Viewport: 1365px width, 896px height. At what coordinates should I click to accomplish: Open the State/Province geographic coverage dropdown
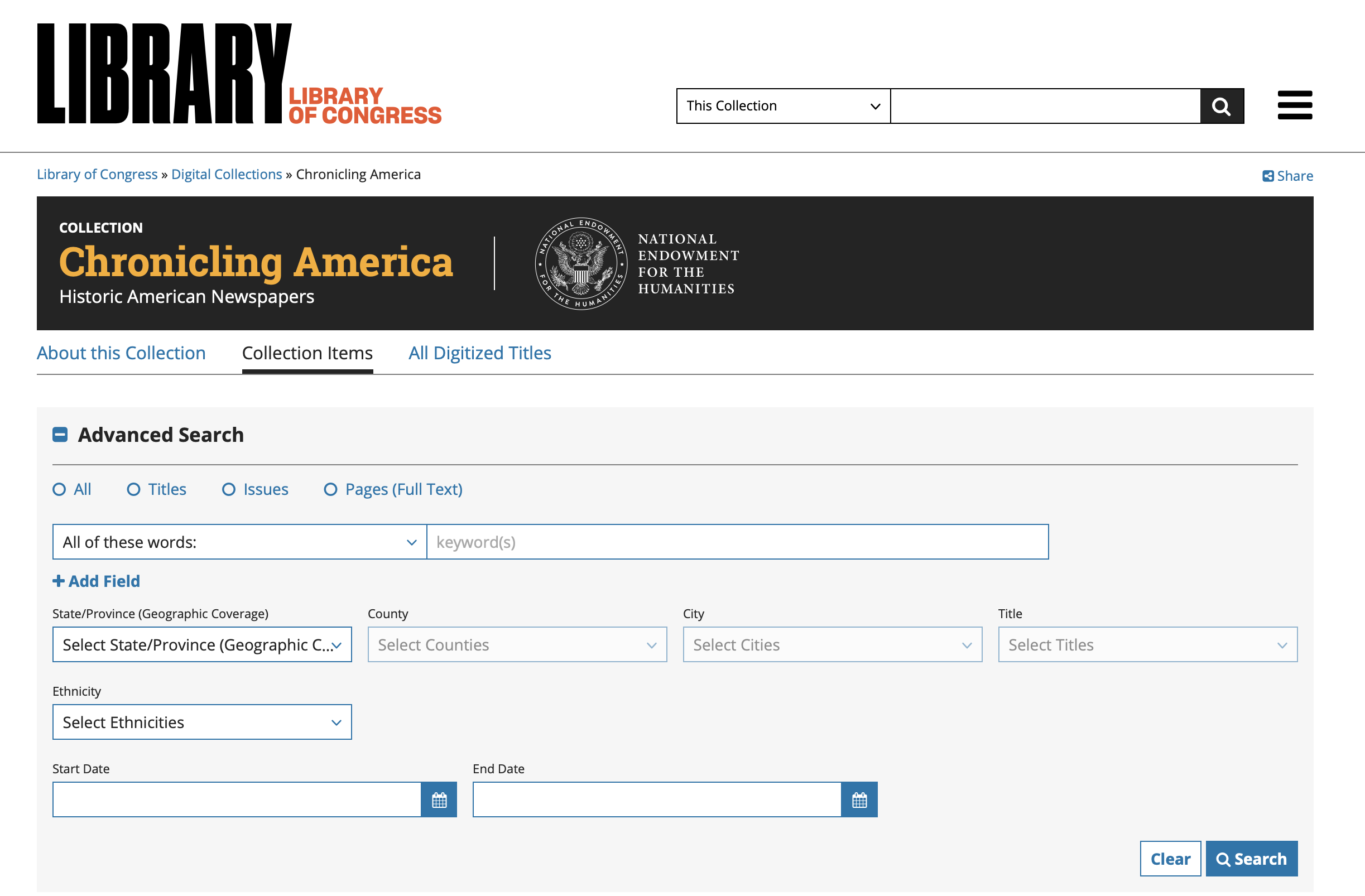coord(202,644)
